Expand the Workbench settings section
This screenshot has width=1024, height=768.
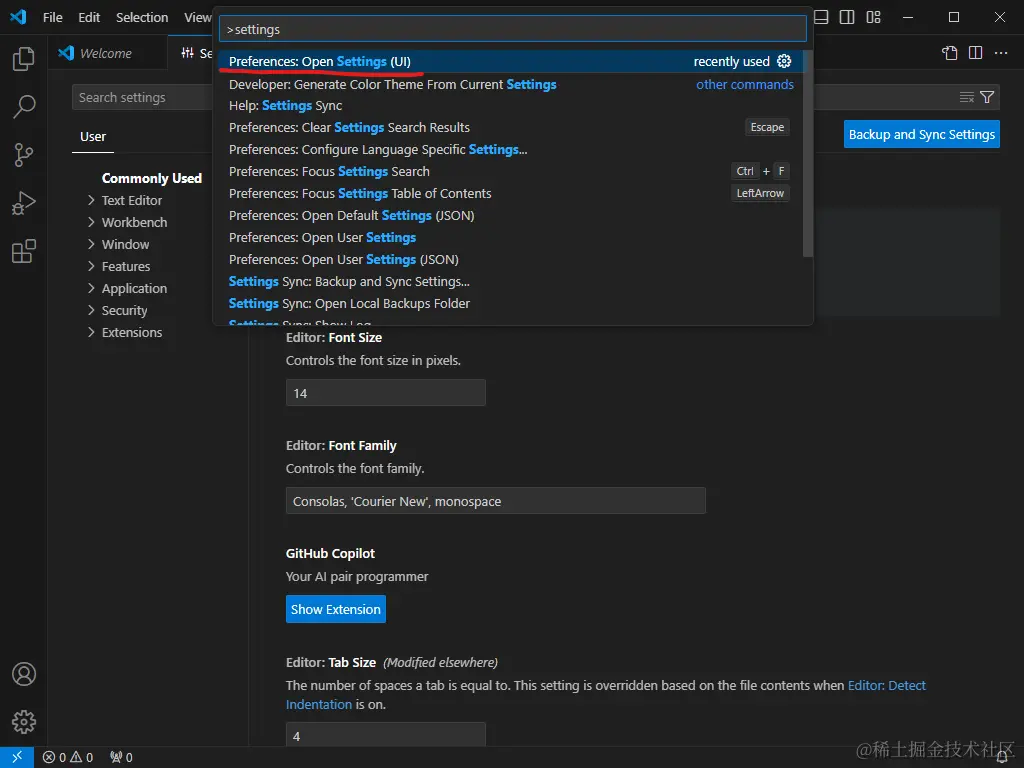[134, 223]
